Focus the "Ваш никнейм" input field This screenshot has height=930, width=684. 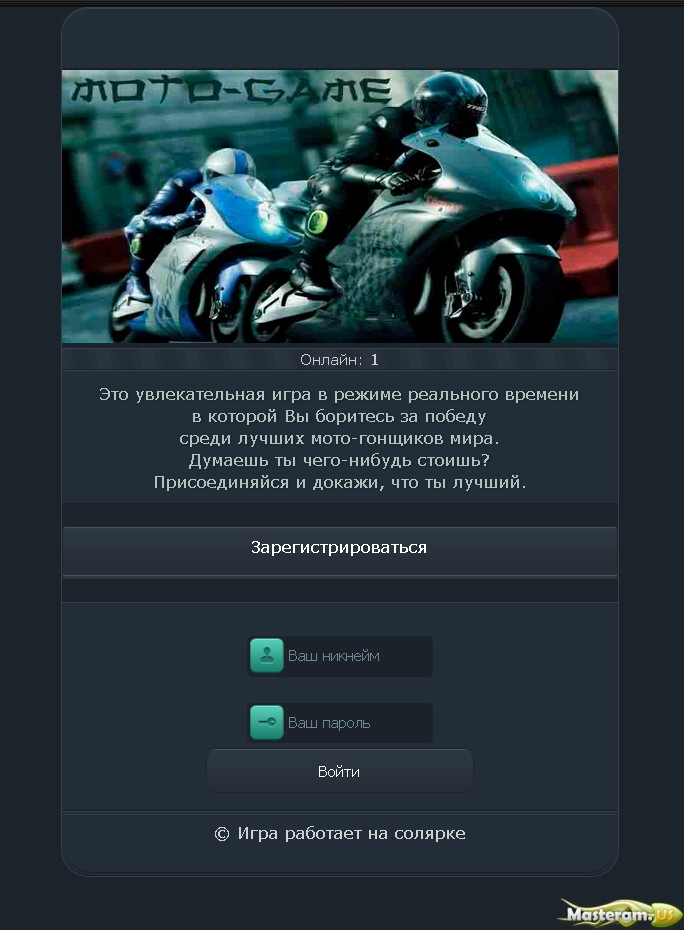pyautogui.click(x=340, y=656)
